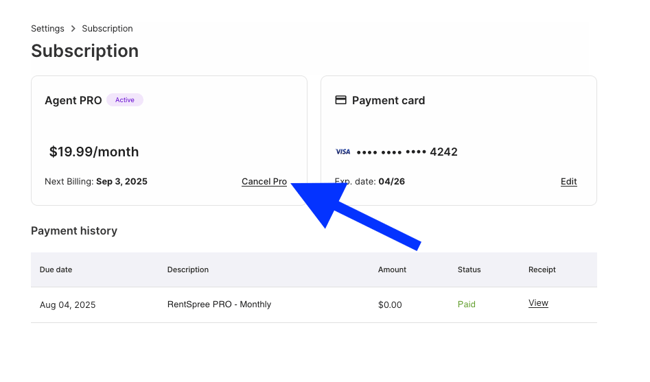Click the Receipt column header
Image resolution: width=650 pixels, height=382 pixels.
point(542,269)
